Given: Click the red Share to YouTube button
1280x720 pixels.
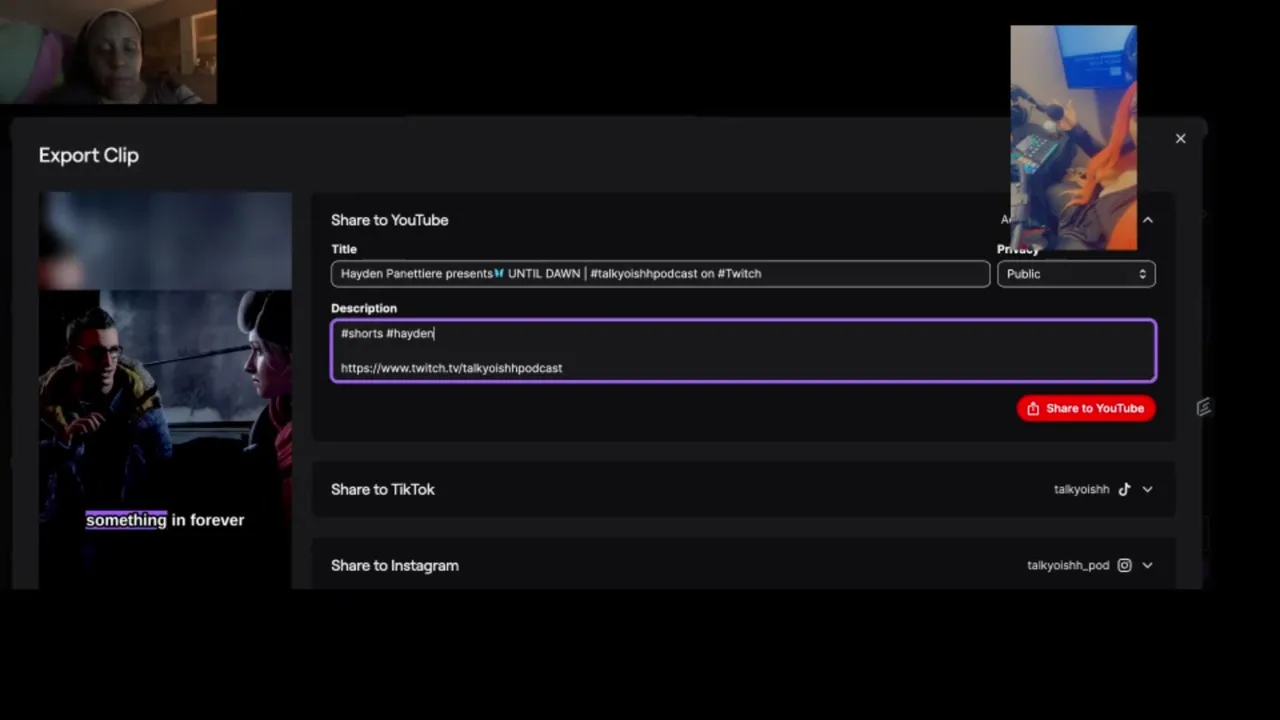Looking at the screenshot, I should click(1087, 408).
